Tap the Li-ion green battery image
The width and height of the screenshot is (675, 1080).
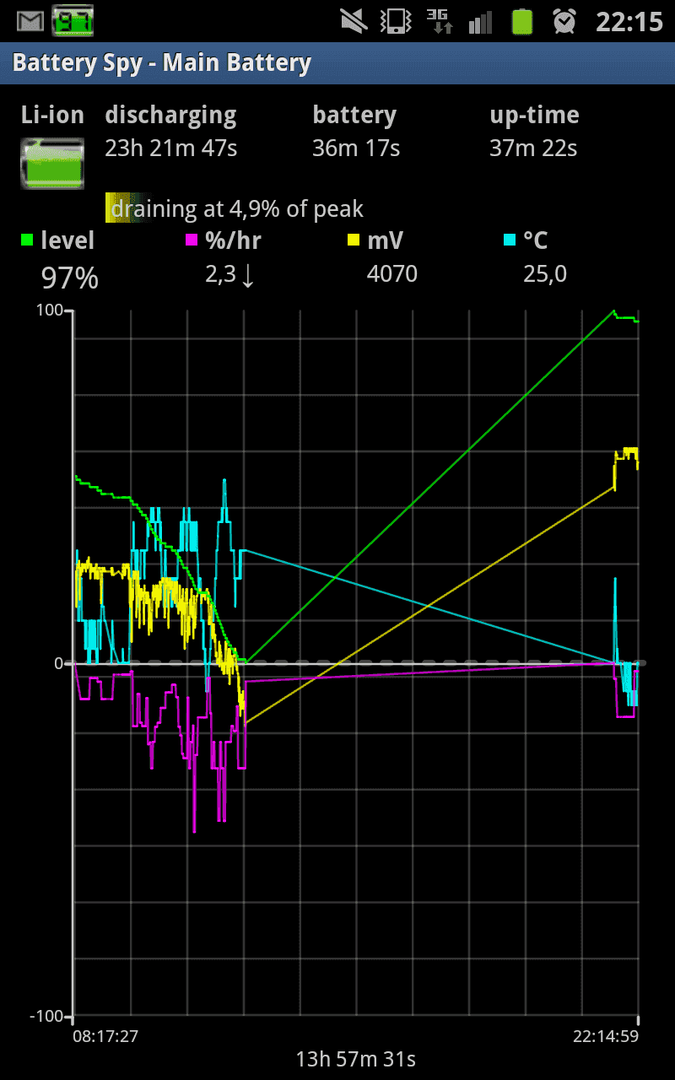(x=52, y=163)
